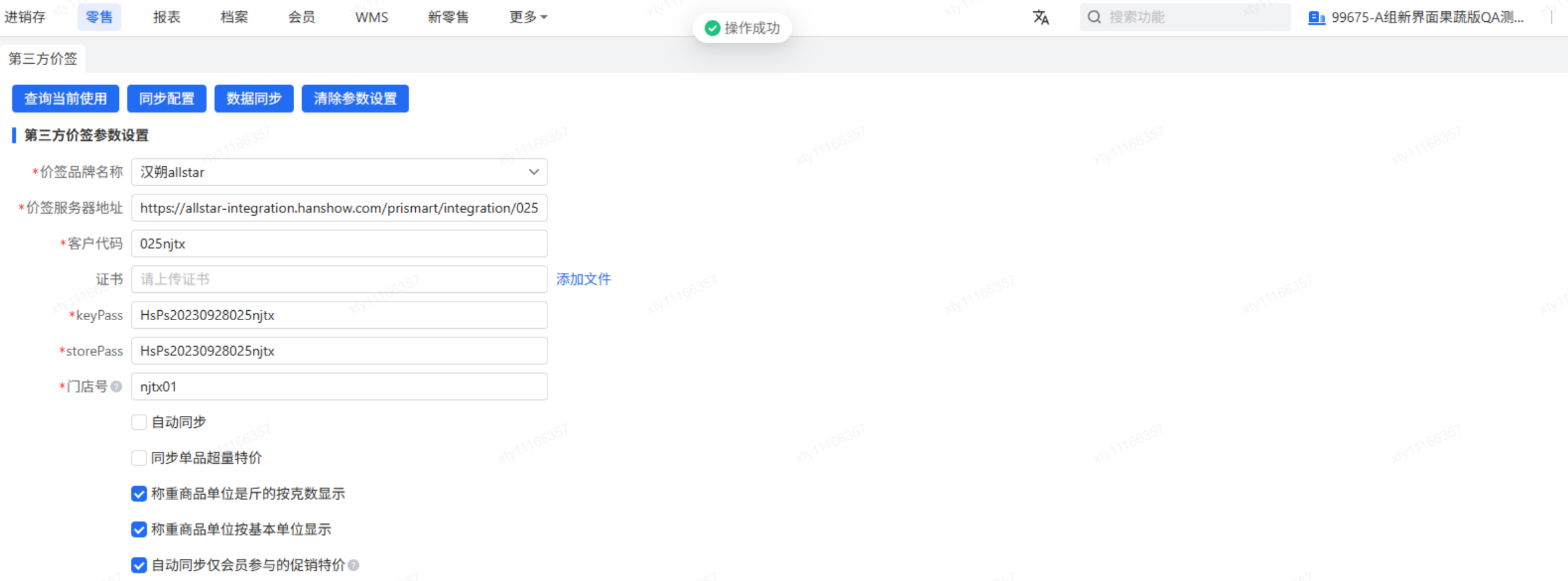1568x581 pixels.
Task: Click the 操作成功 notification text
Action: pos(752,28)
